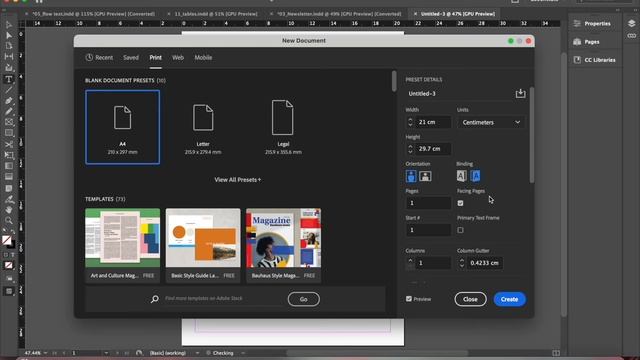This screenshot has width=640, height=360.
Task: Select the Eyedropper tool
Action: 9,200
